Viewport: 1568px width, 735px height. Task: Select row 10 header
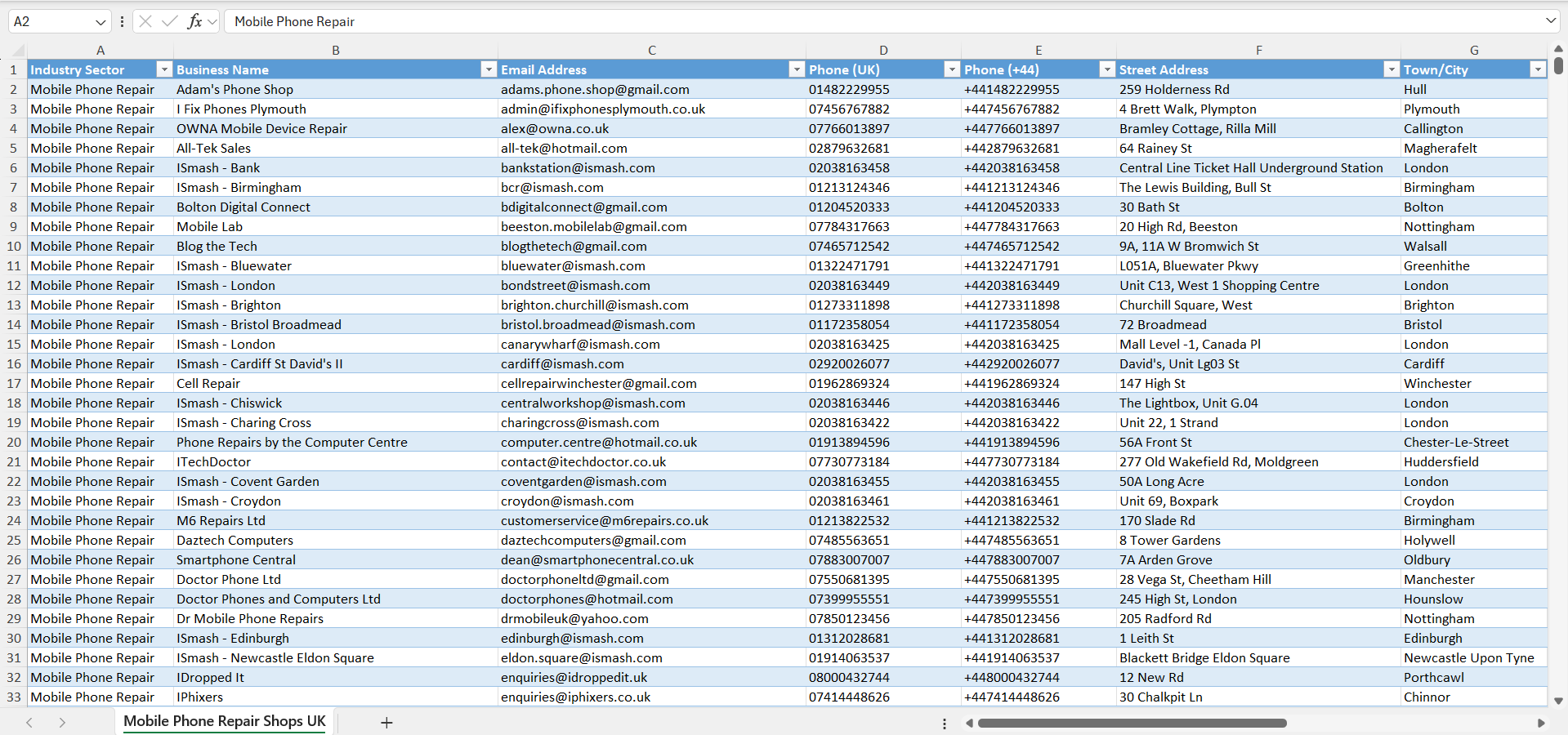[x=14, y=246]
